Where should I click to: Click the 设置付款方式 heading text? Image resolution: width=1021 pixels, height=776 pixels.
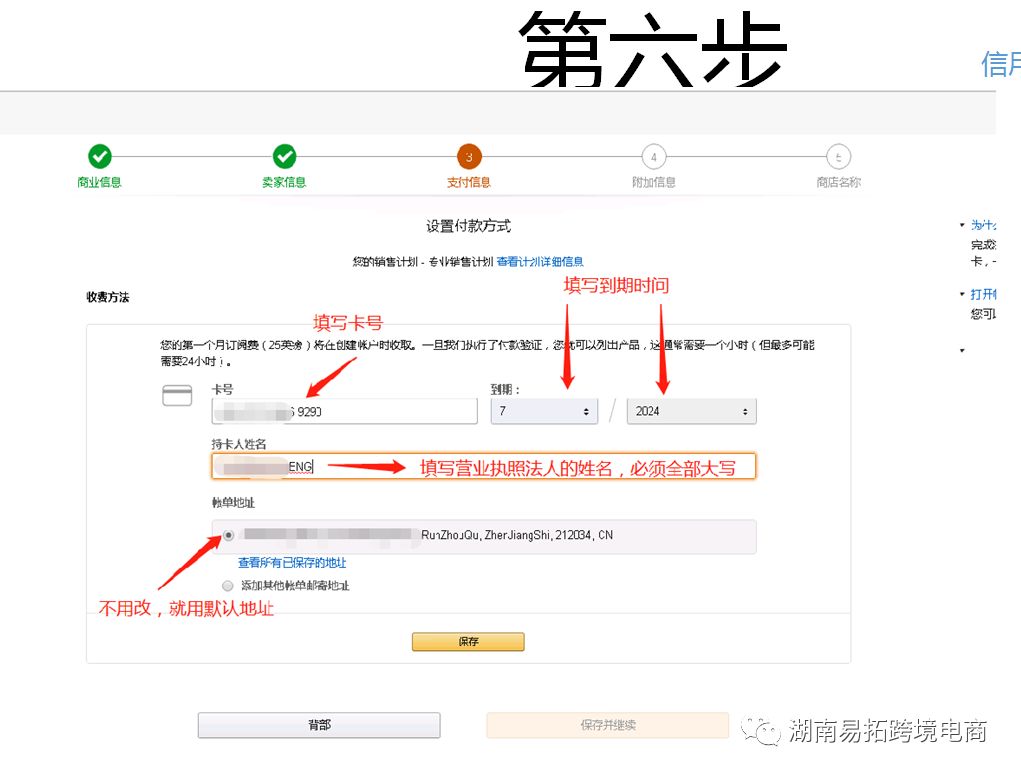tap(469, 226)
